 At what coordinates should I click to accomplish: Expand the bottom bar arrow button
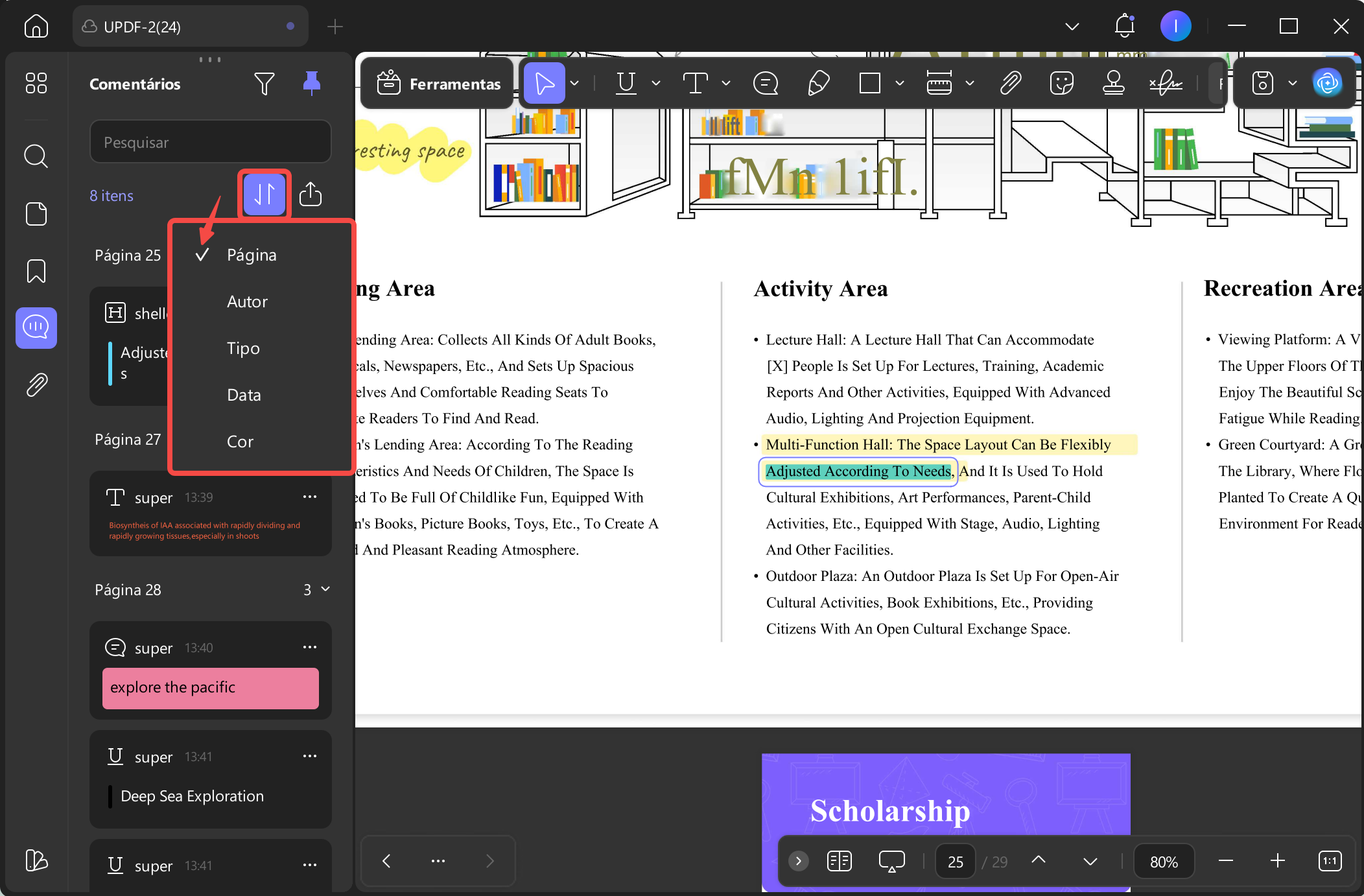[799, 861]
